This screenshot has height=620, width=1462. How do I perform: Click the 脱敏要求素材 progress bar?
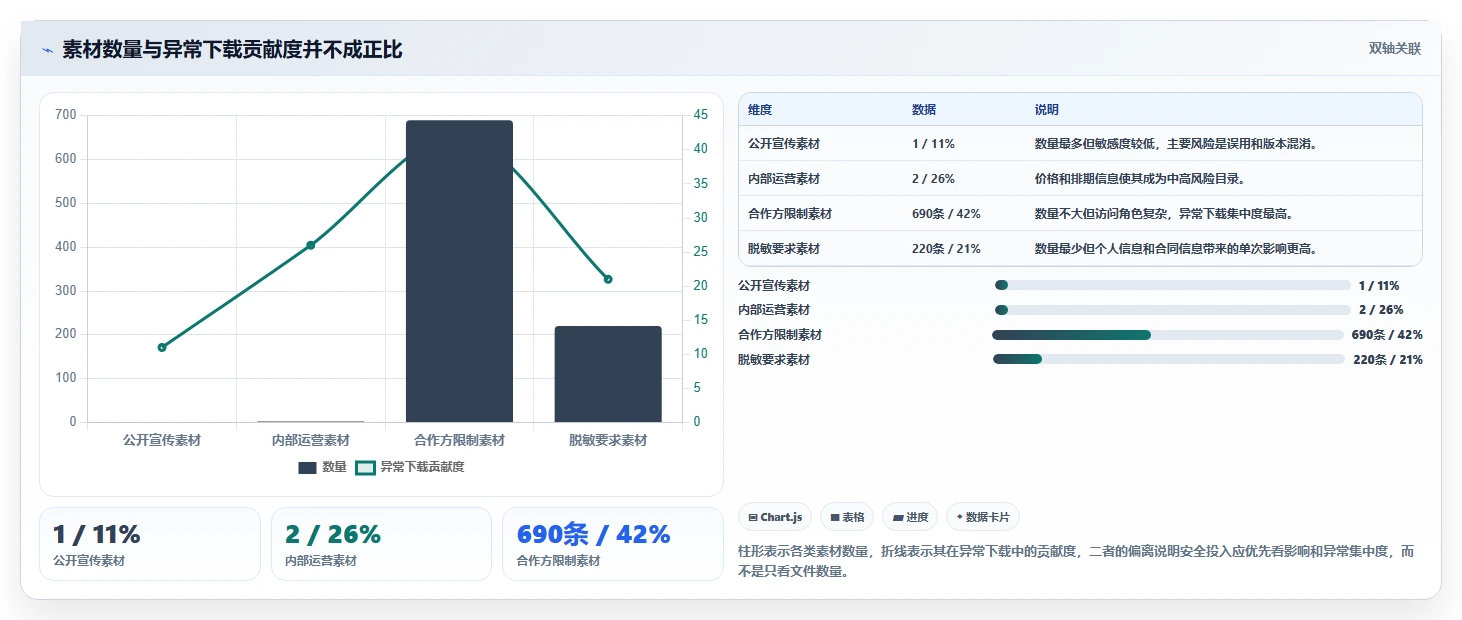point(1169,359)
